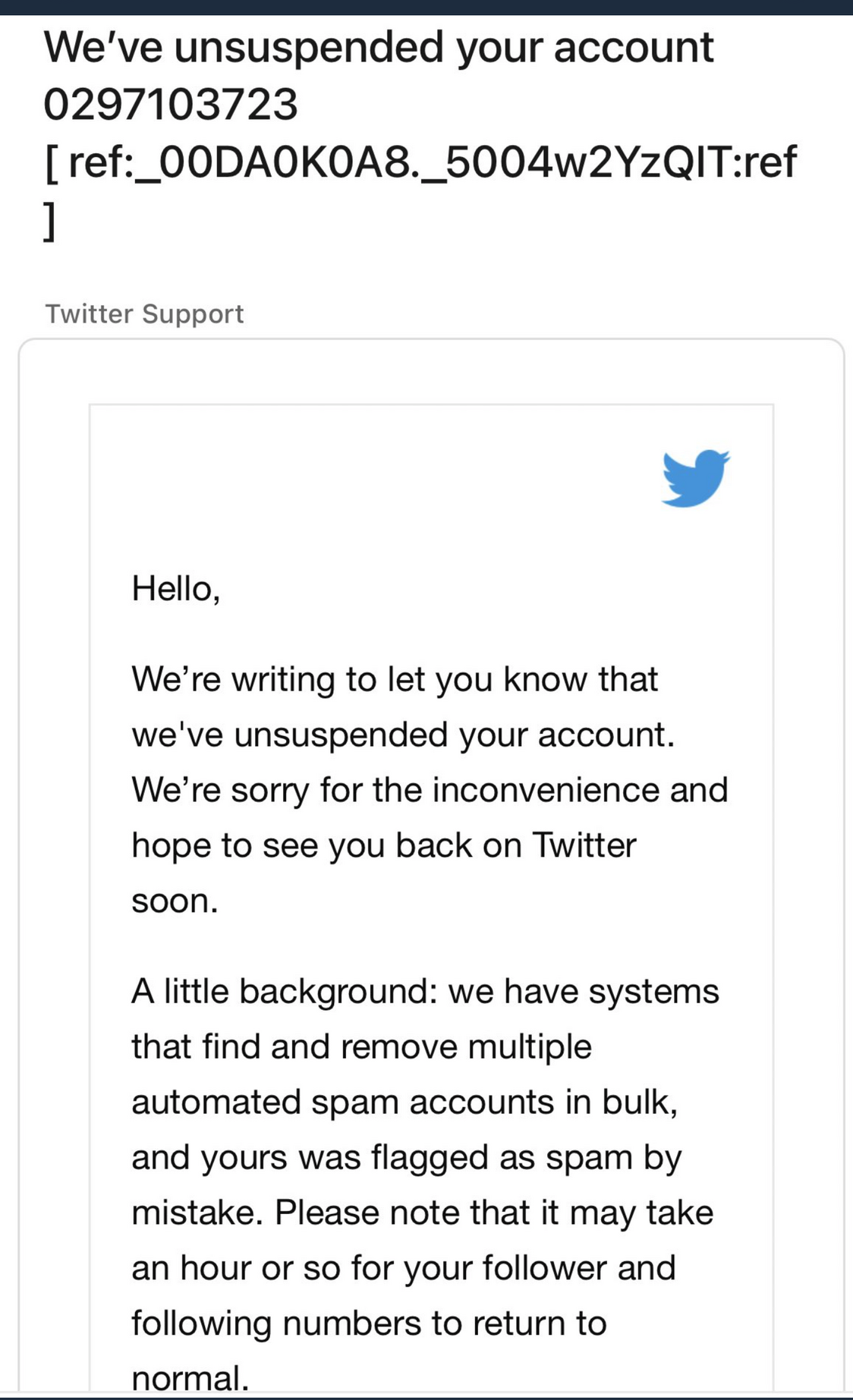Screen dimensions: 853x1400
Task: Tap the word 'normal.' at the bottom
Action: coord(190,1378)
